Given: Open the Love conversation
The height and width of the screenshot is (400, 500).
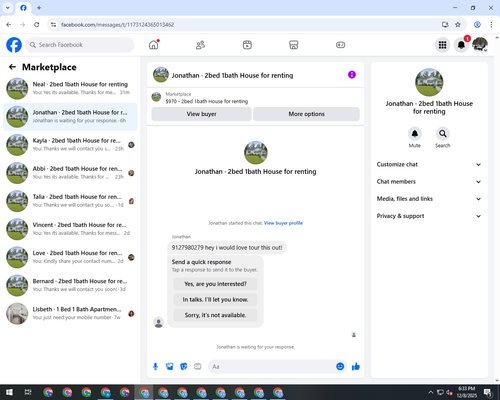Looking at the screenshot, I should tap(70, 257).
